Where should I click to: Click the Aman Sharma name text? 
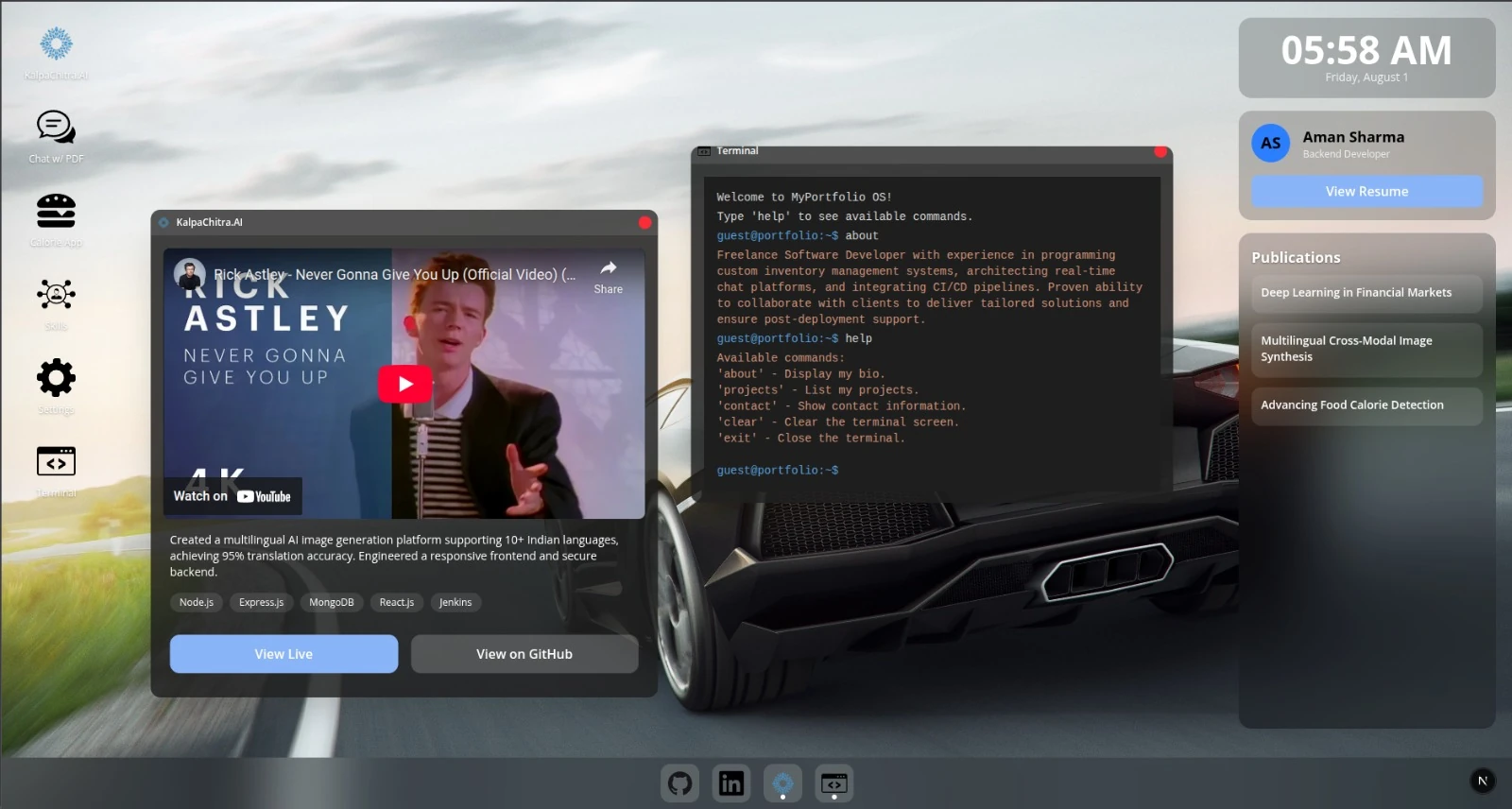[x=1353, y=137]
